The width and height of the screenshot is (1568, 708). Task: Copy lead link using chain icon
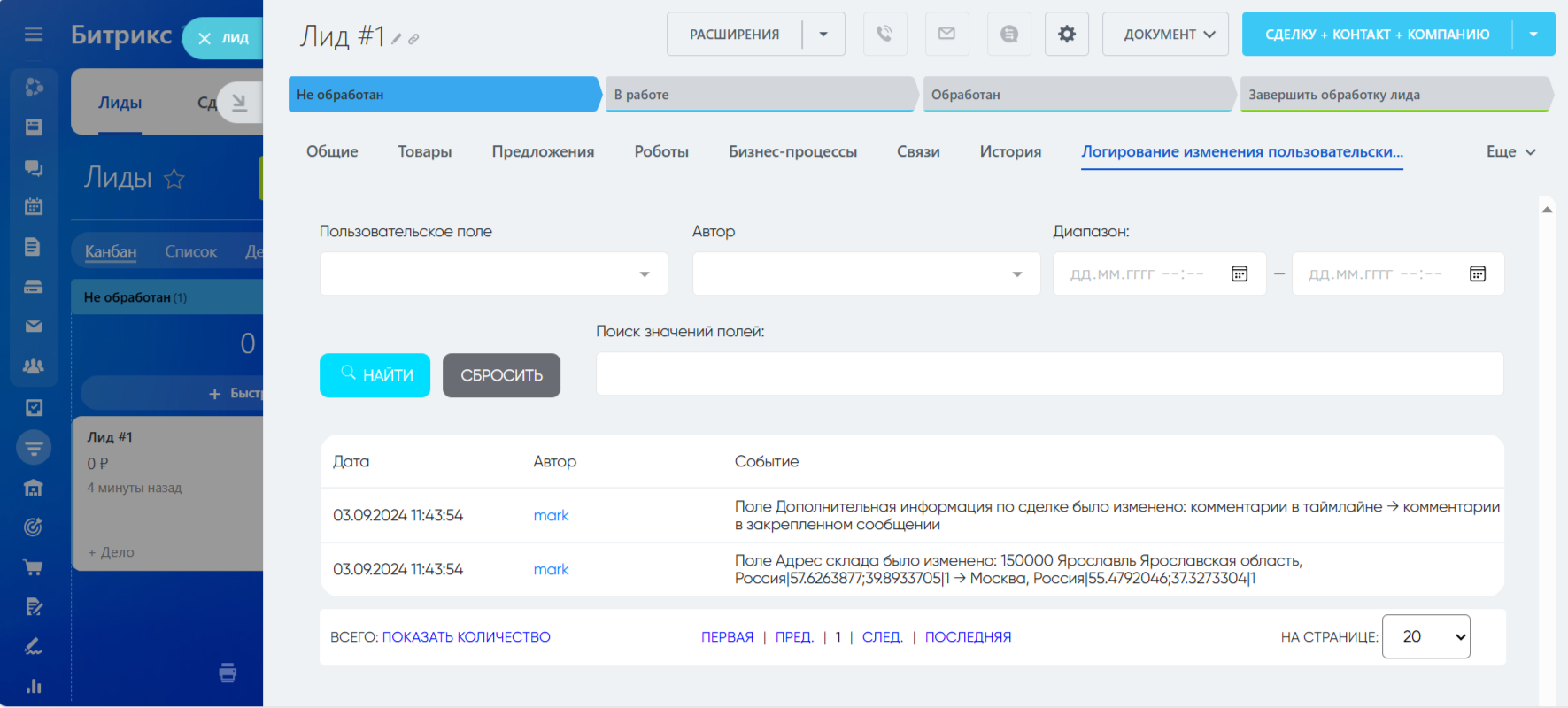click(413, 39)
